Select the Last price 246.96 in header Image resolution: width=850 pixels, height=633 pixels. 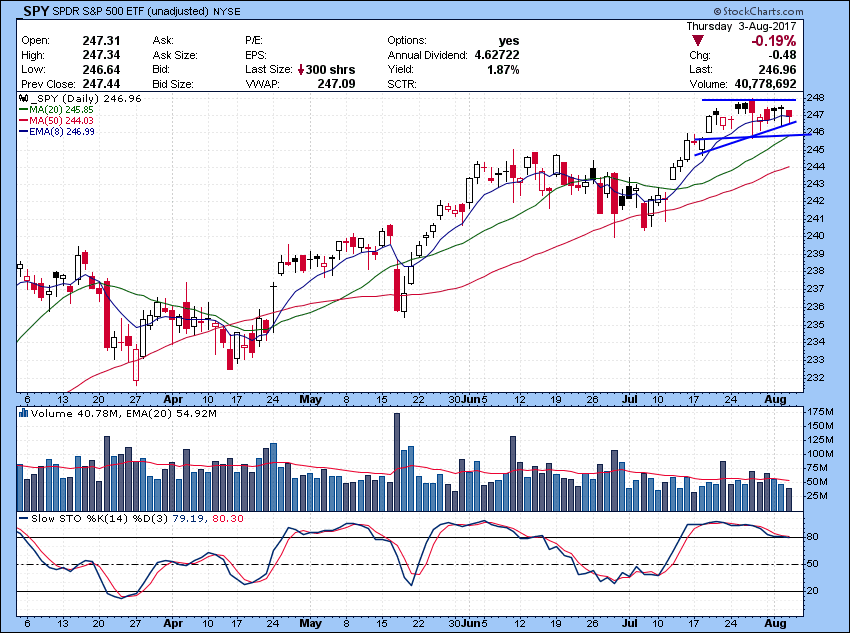[777, 70]
